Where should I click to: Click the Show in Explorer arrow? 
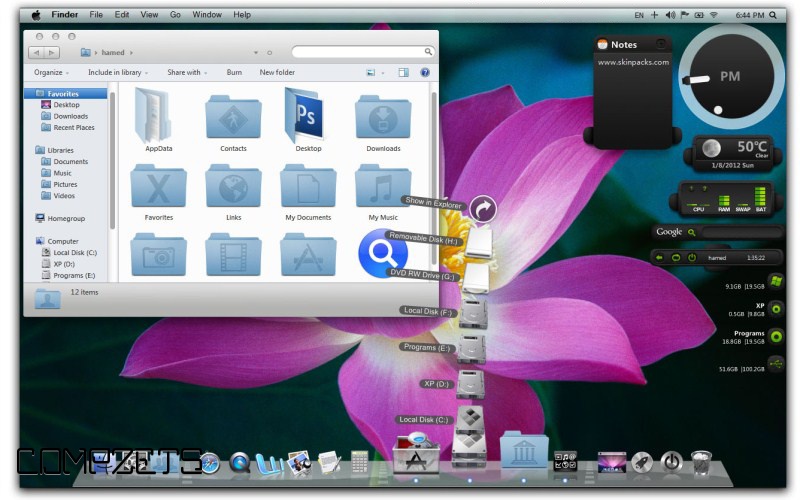click(483, 208)
